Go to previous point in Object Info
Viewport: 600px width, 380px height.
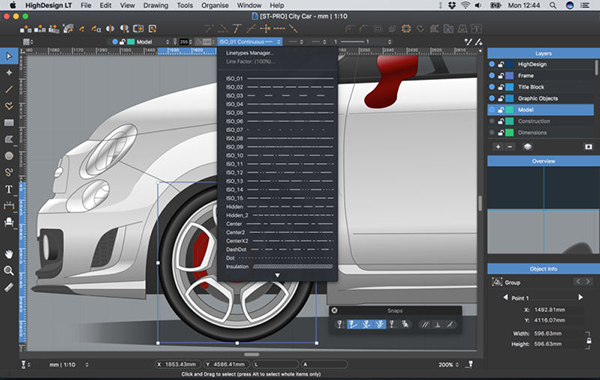coord(505,297)
